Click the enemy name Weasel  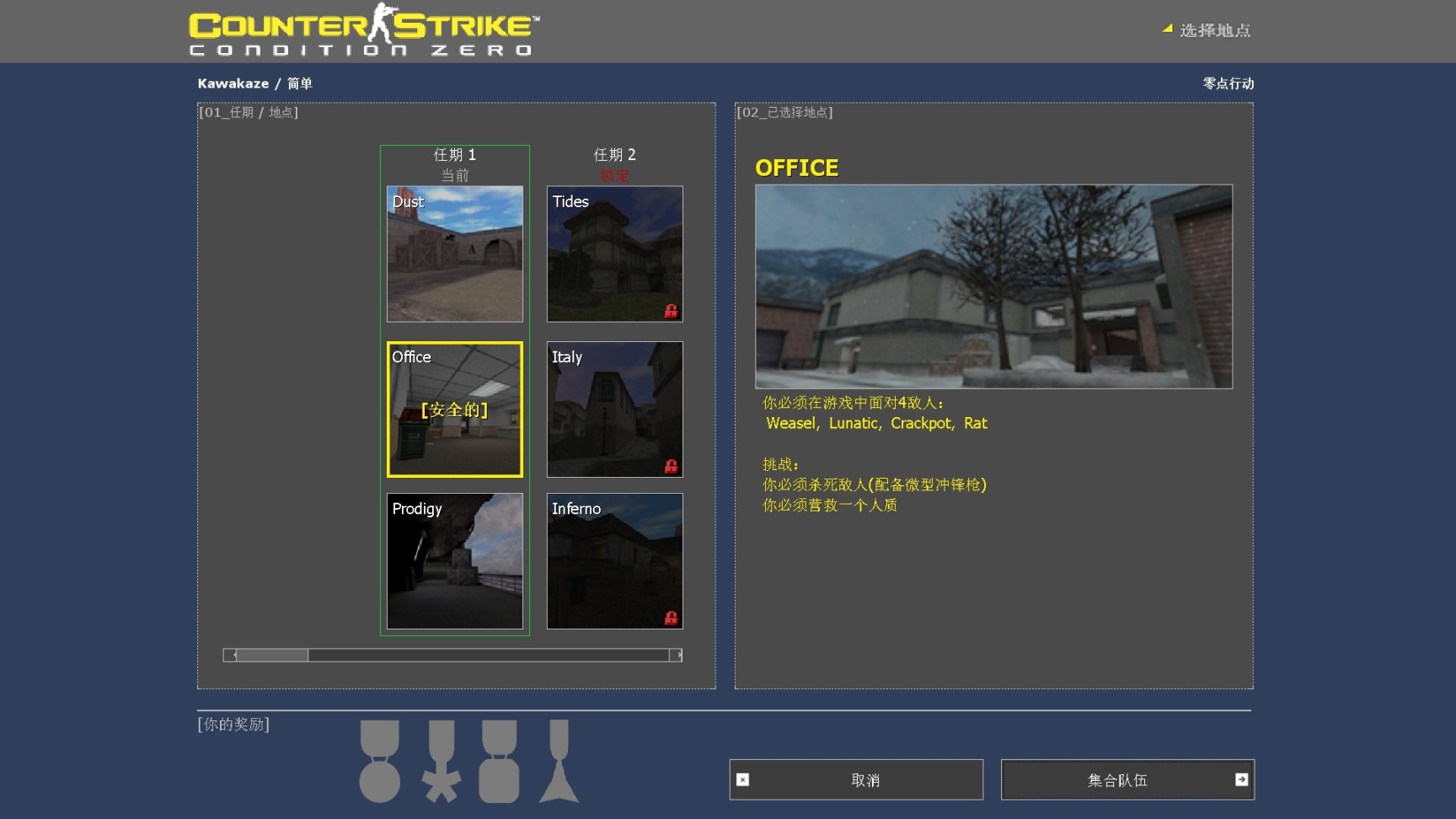click(x=793, y=423)
